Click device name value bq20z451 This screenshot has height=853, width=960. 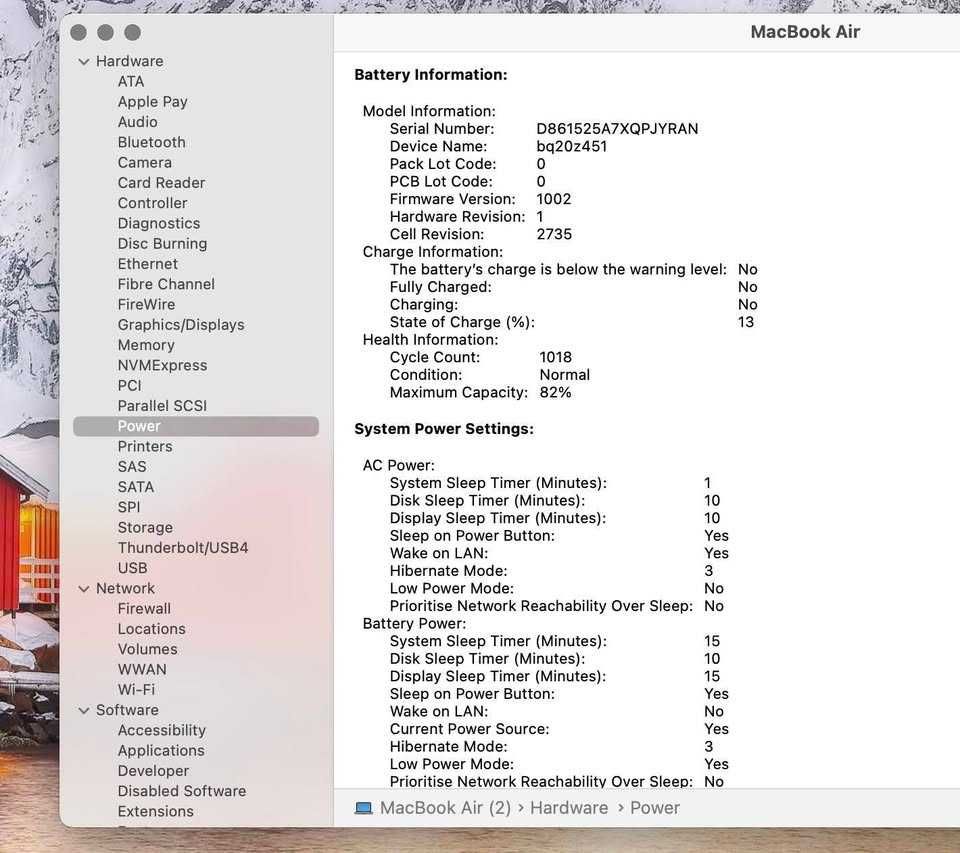[572, 147]
